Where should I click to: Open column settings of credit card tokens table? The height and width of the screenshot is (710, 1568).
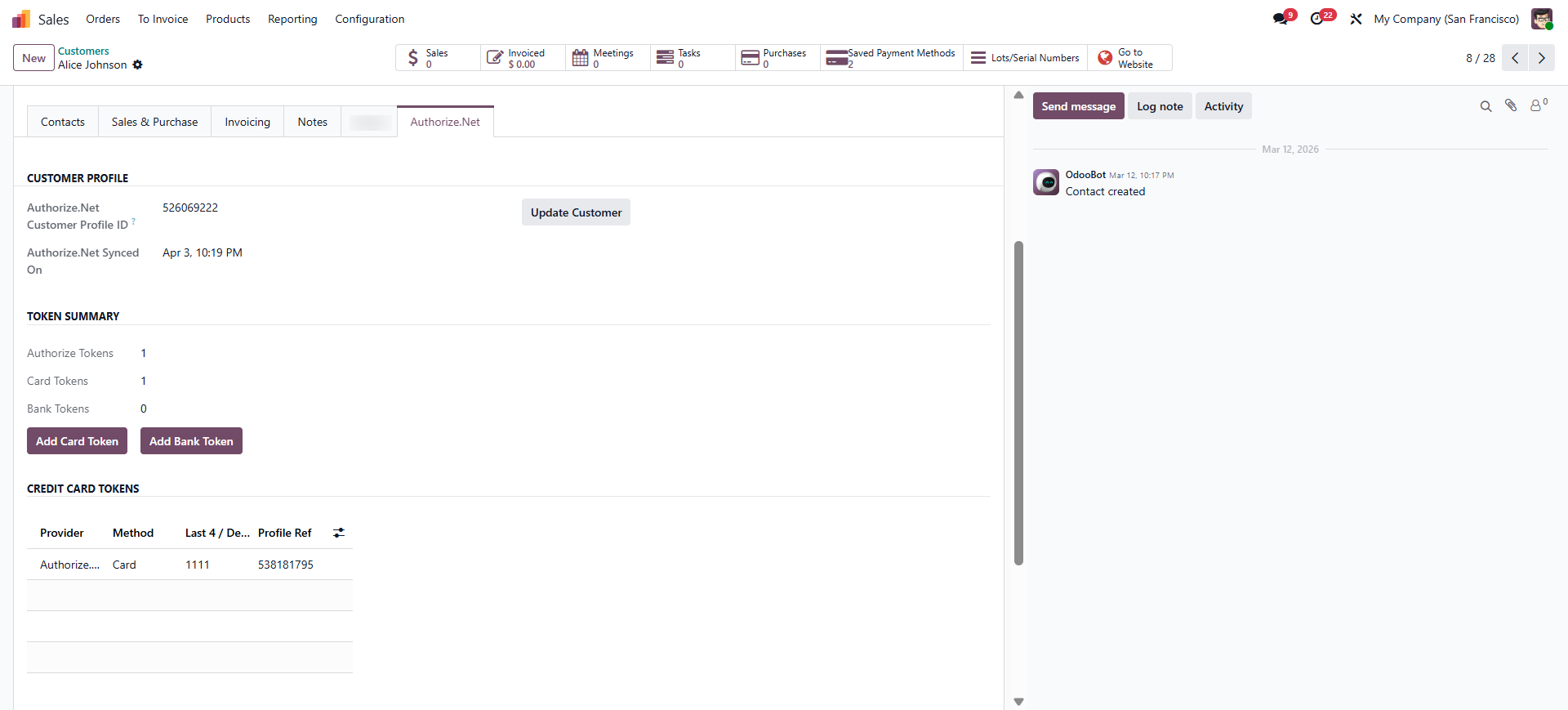[339, 533]
